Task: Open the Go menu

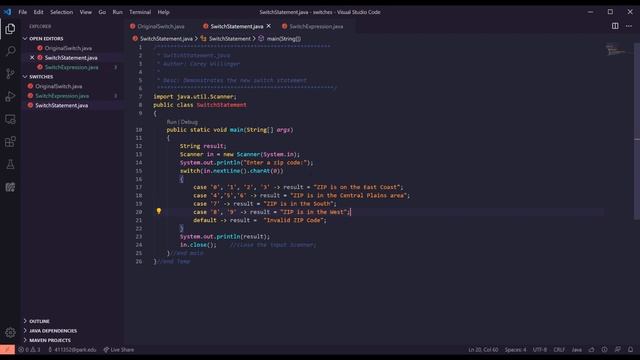Action: tap(102, 12)
